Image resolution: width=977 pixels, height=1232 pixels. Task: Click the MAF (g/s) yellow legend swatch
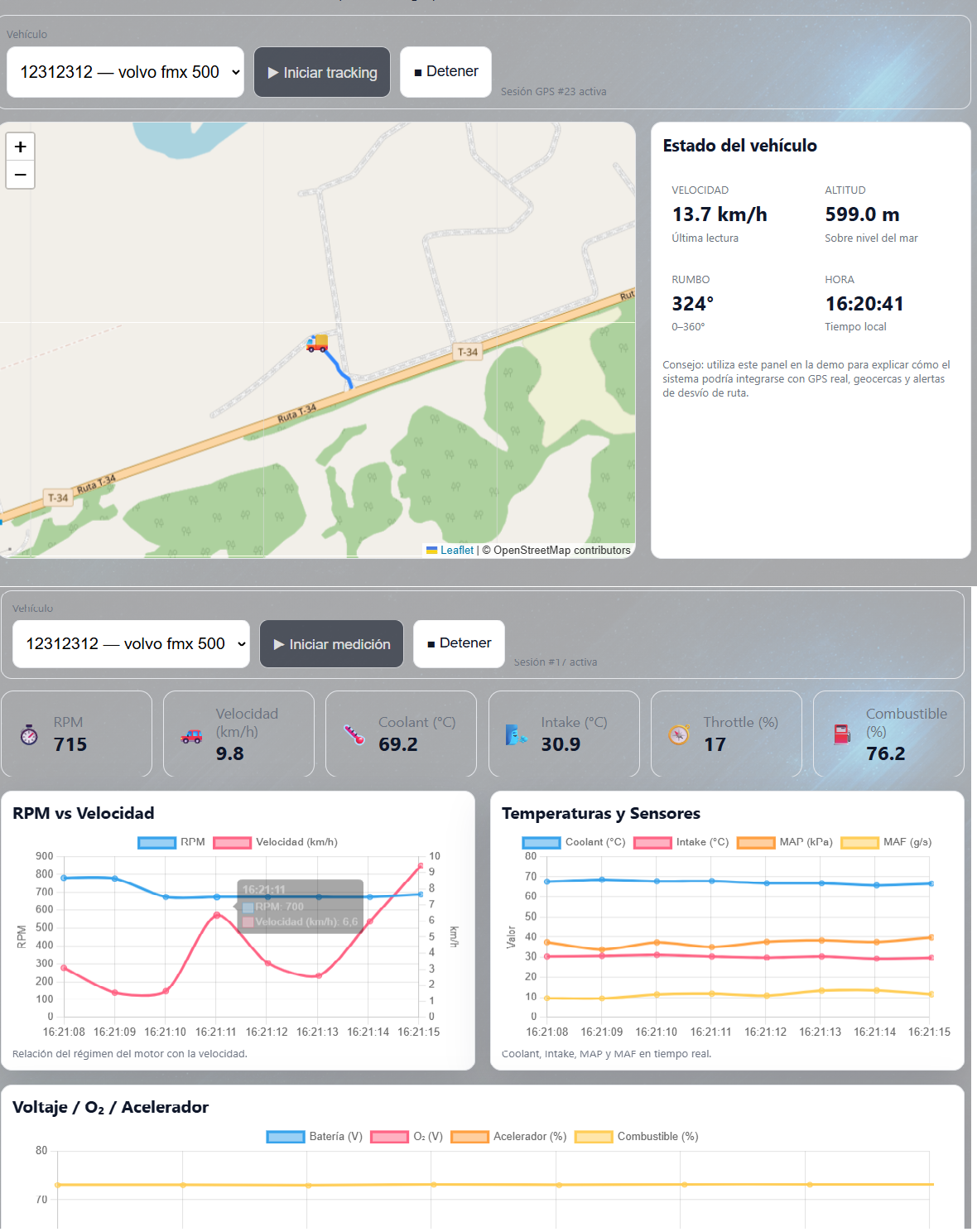859,843
